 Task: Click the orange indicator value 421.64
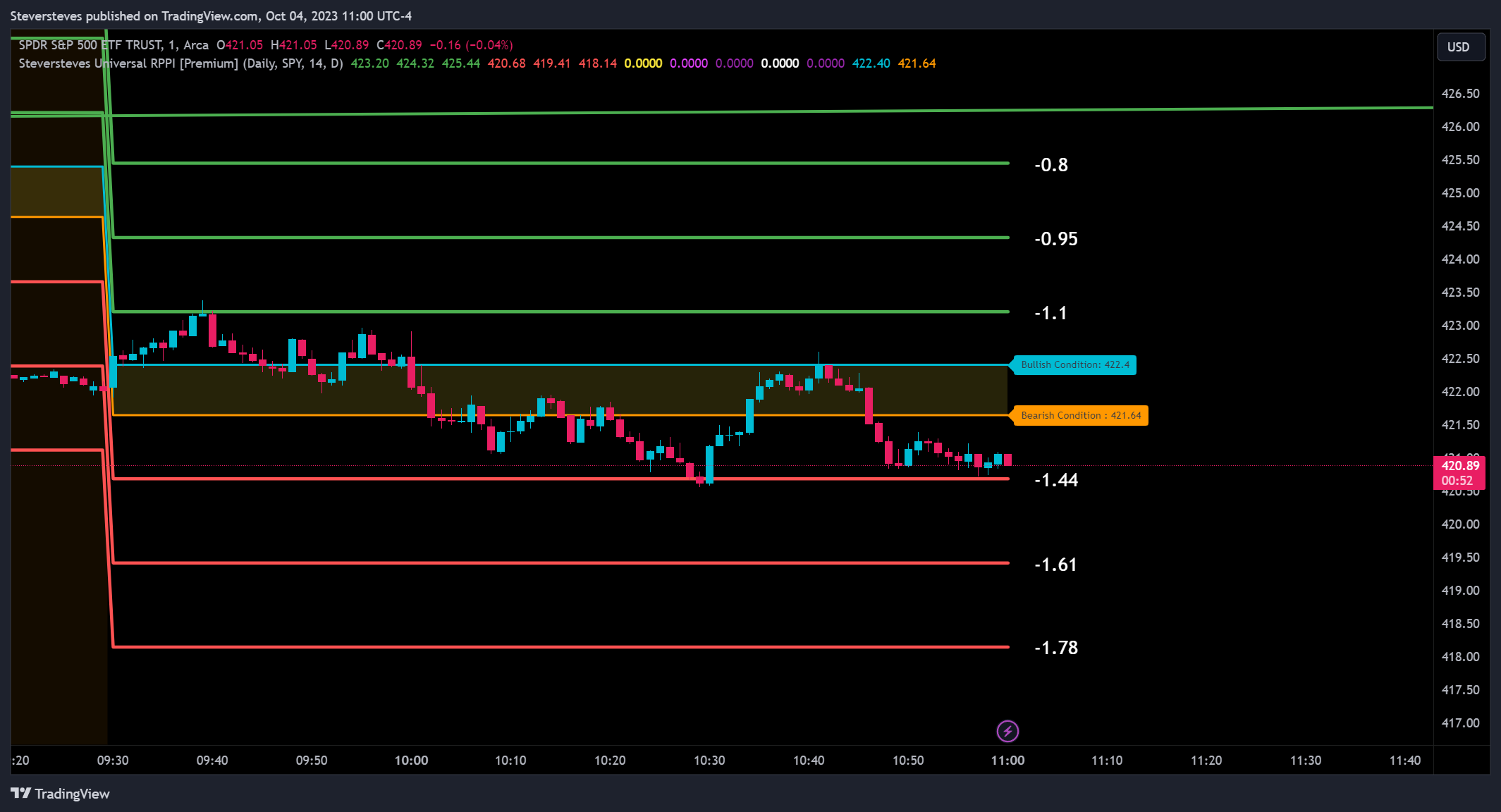(917, 63)
